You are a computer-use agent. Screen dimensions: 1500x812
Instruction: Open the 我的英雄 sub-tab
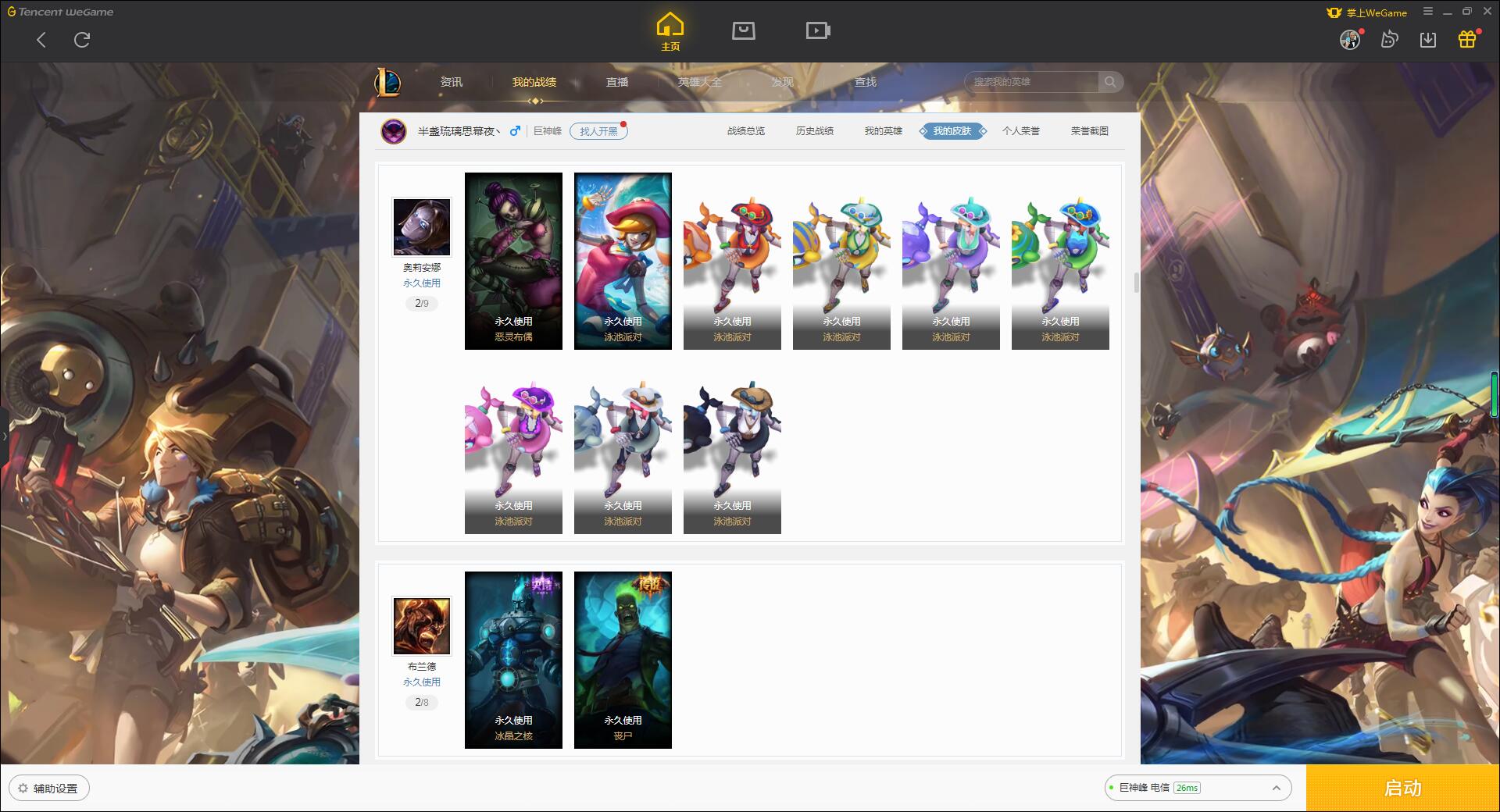pos(884,131)
